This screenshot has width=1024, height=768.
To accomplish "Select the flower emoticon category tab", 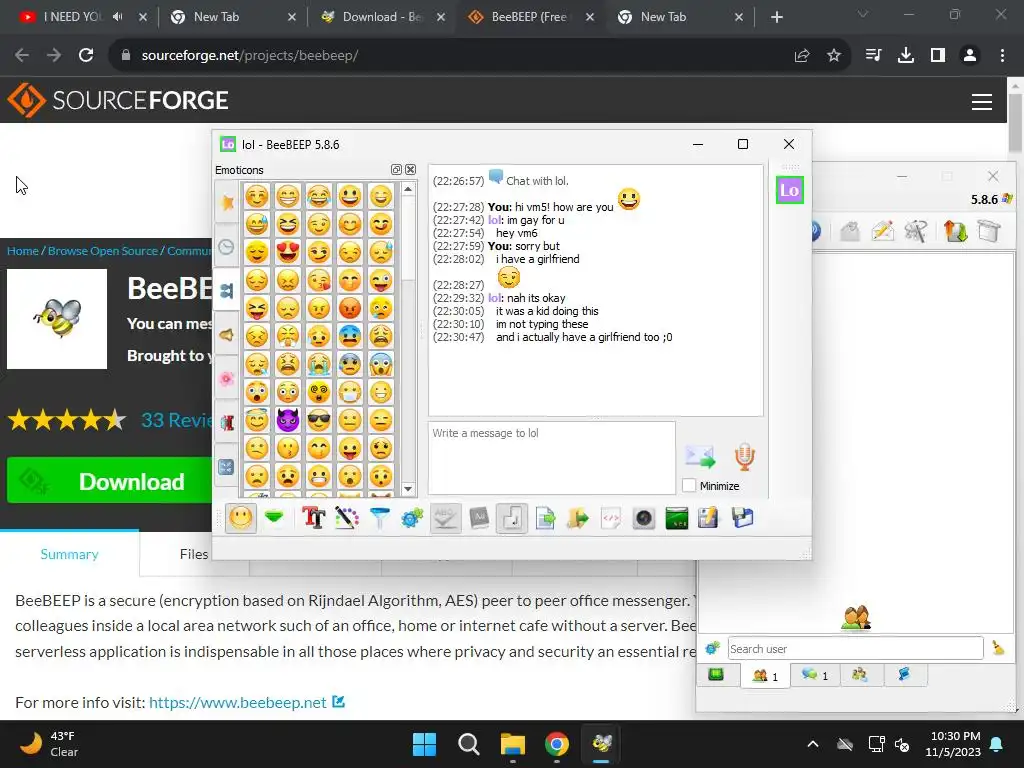I will [x=227, y=379].
